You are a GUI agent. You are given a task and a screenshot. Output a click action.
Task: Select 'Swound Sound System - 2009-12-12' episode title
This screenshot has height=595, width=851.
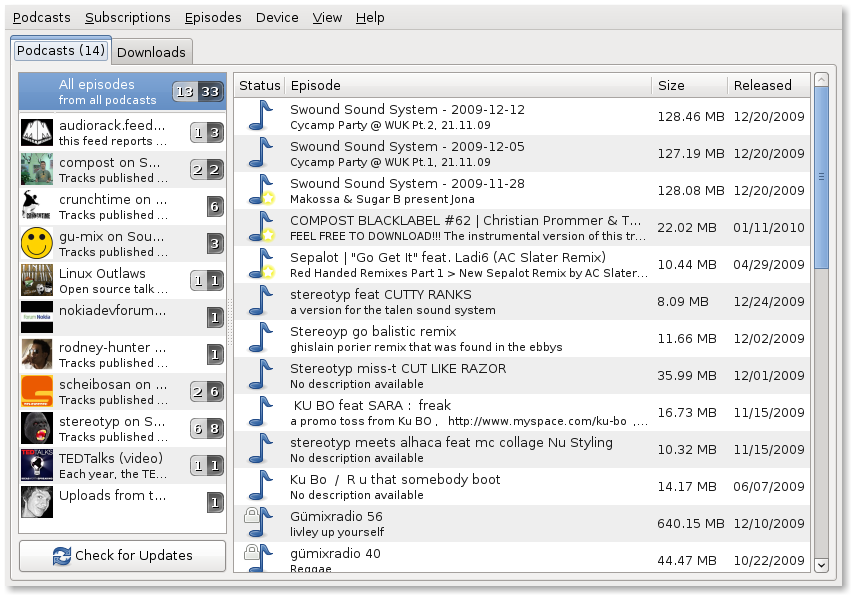[x=407, y=109]
